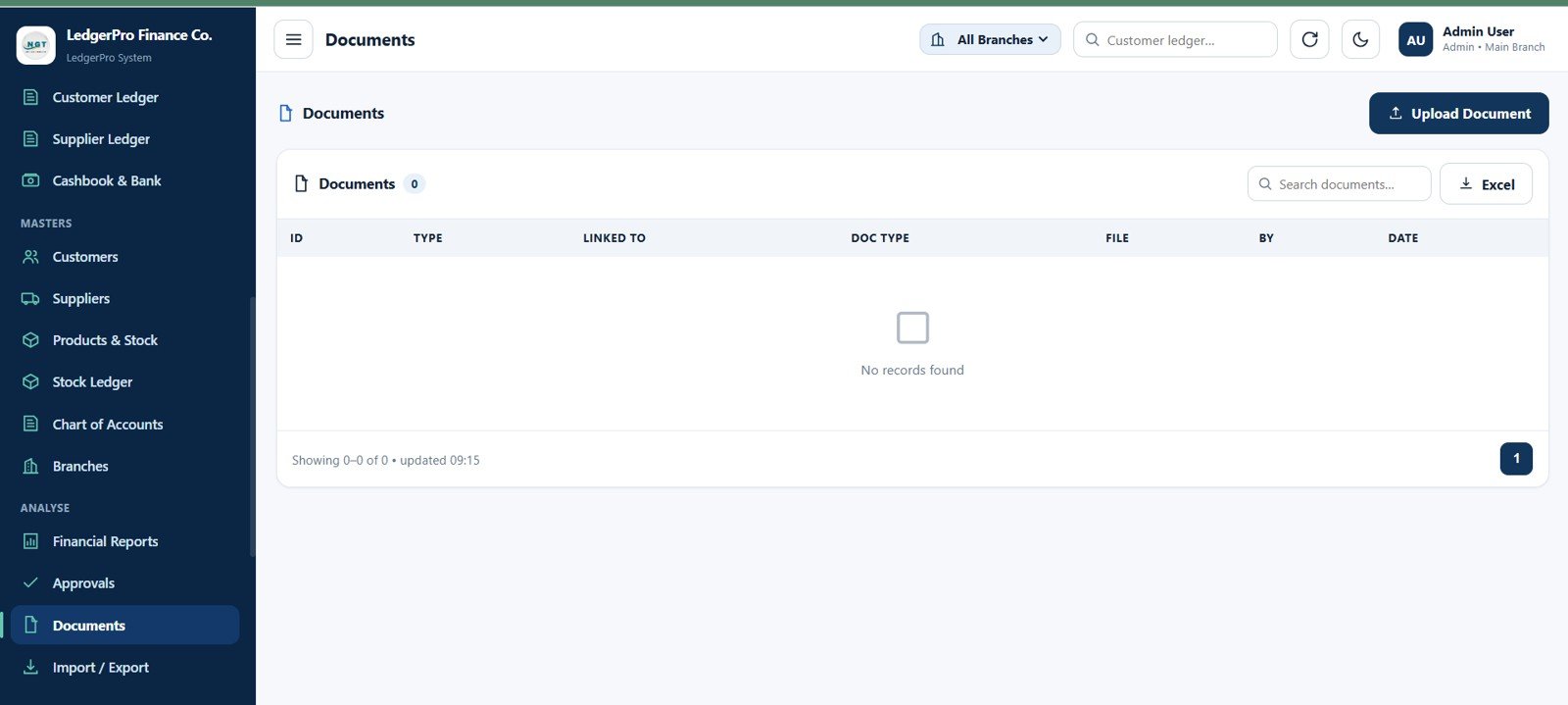
Task: Click the Admin User name text
Action: coord(1478,31)
